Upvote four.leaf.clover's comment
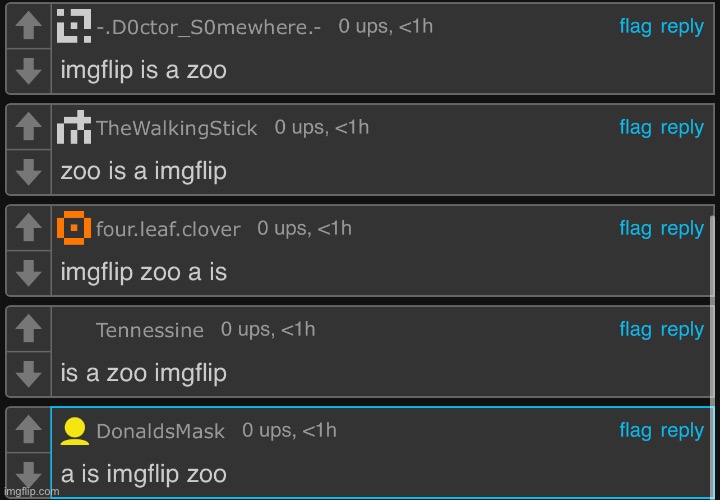This screenshot has height=500, width=720. tap(29, 227)
